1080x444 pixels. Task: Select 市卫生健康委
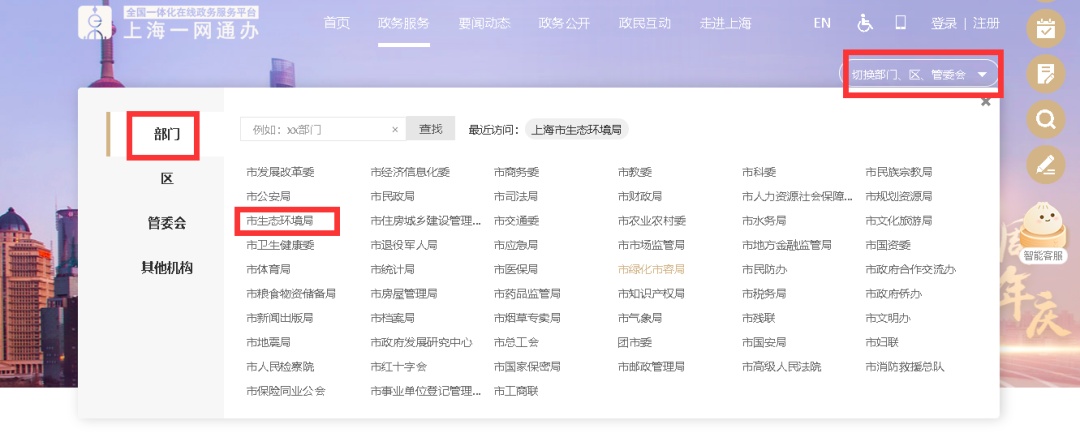click(x=280, y=245)
